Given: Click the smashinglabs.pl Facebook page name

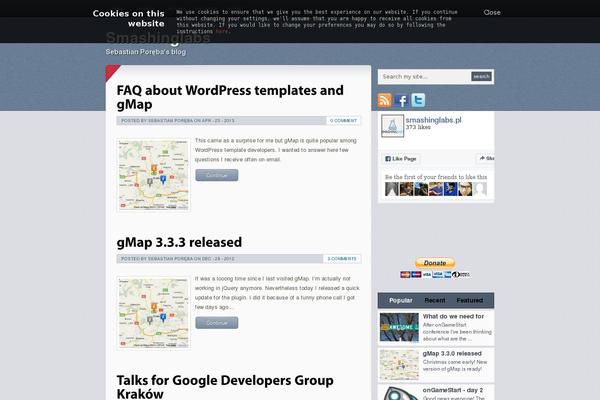Looking at the screenshot, I should (x=434, y=120).
